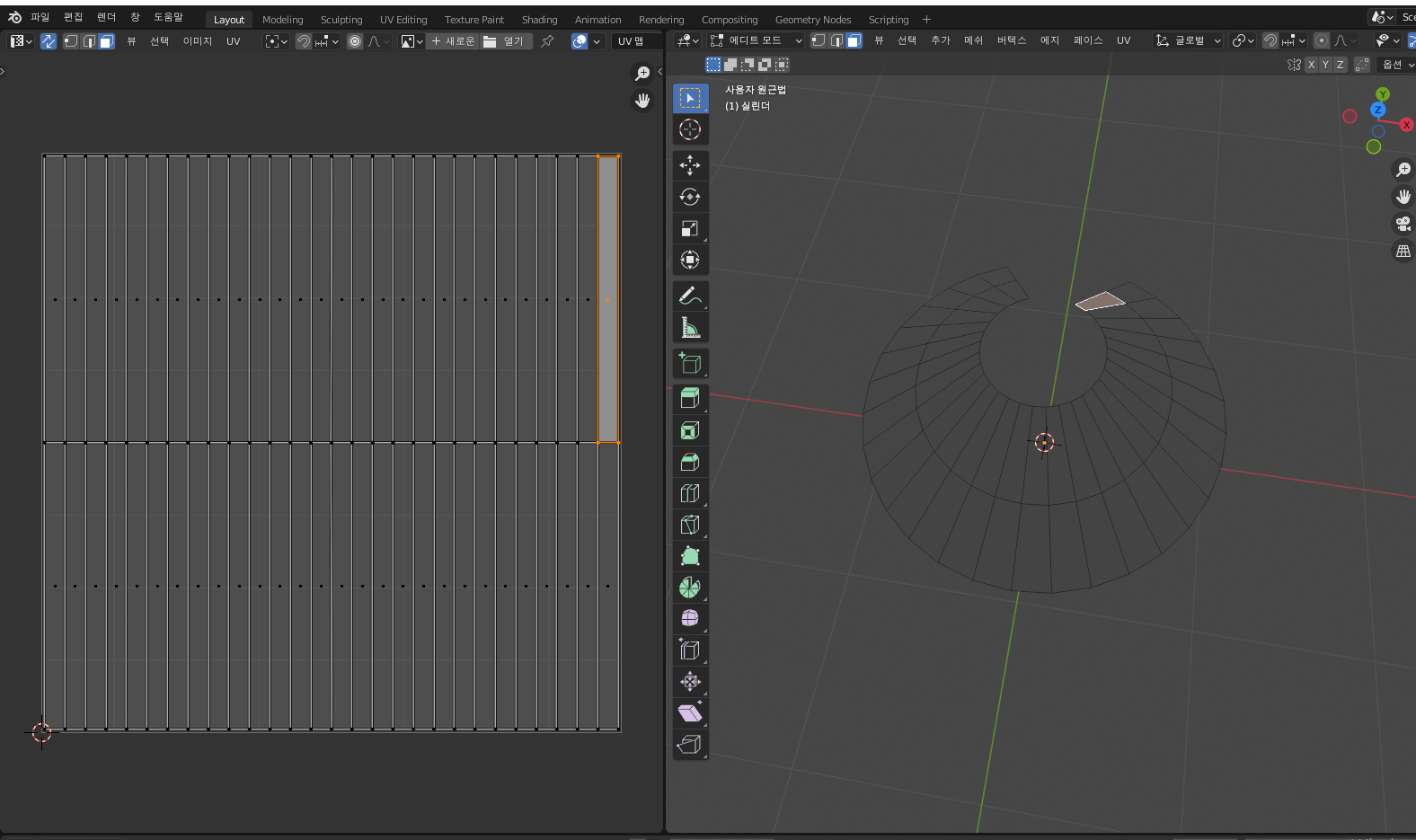
Task: Select the Edge Slide tool
Action: click(x=690, y=650)
